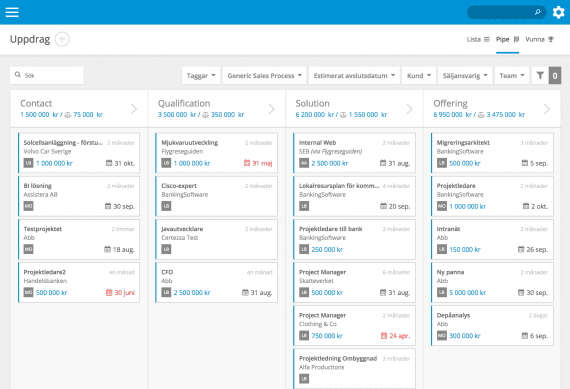Open the hamburger navigation menu
This screenshot has height=389, width=570.
coord(12,12)
